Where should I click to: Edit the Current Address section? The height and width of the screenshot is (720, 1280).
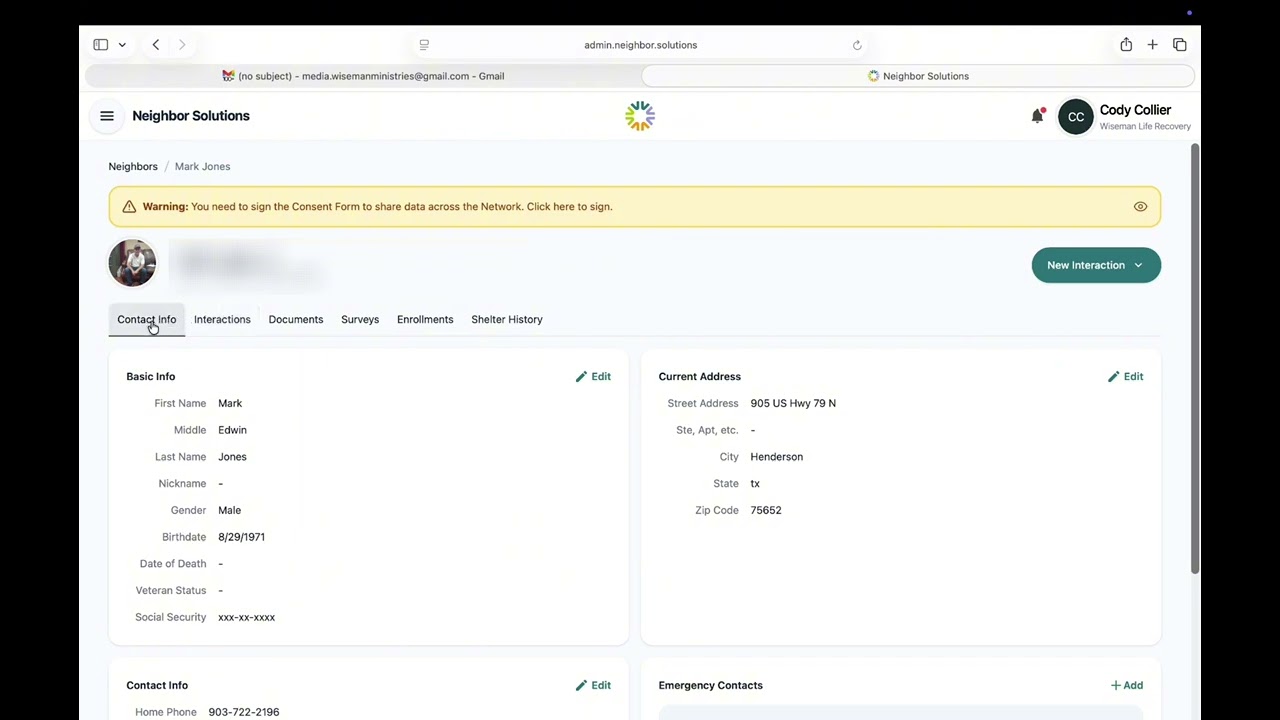tap(1125, 377)
